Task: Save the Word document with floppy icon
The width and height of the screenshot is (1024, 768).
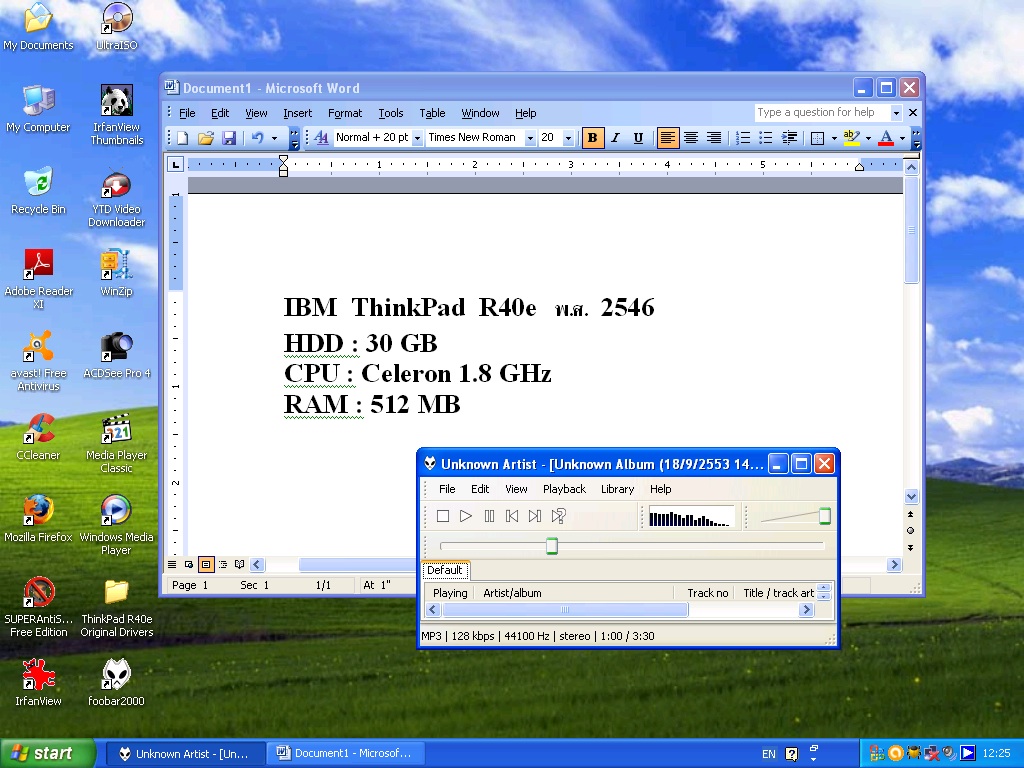Action: click(229, 138)
